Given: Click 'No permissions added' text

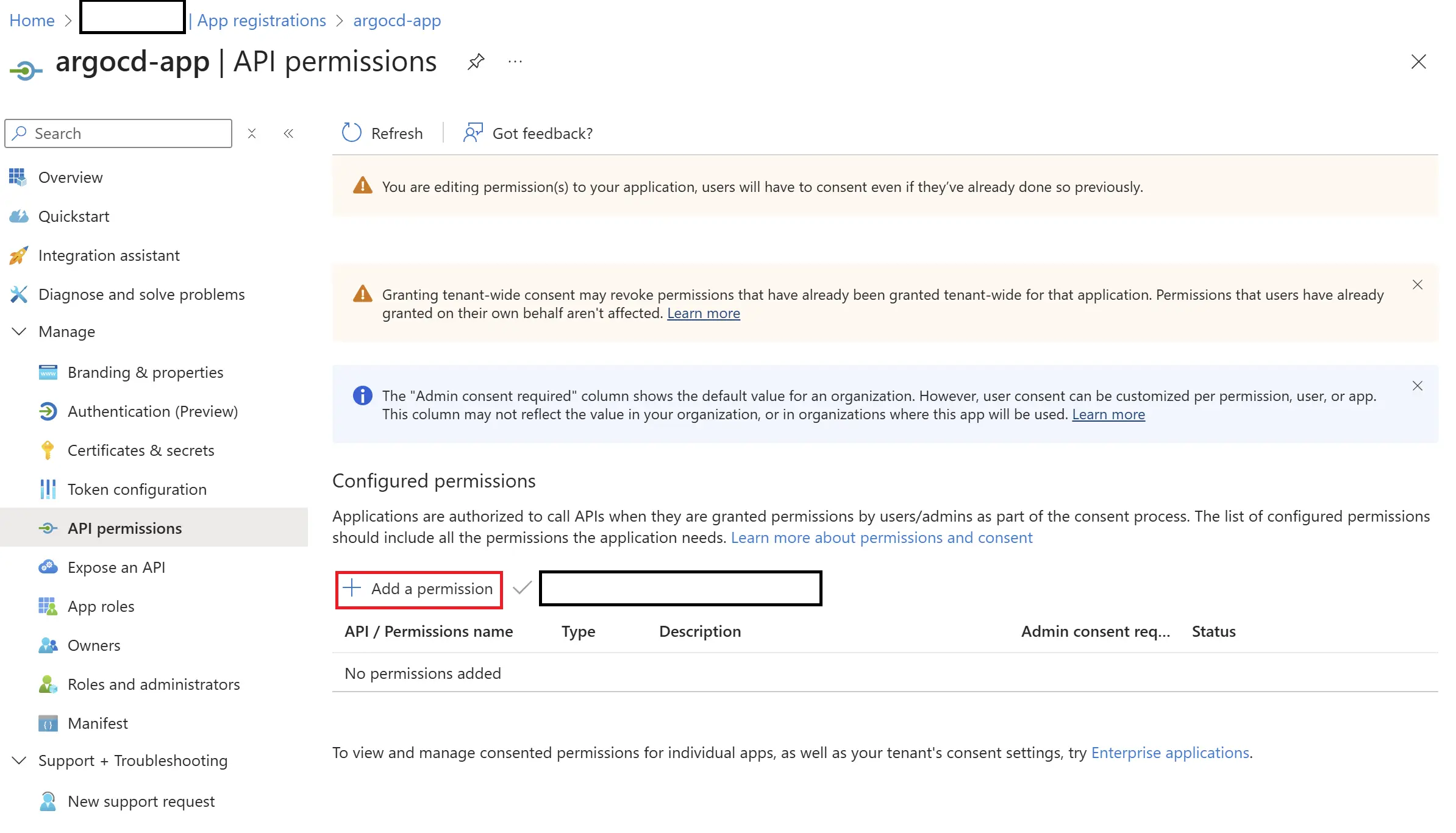Looking at the screenshot, I should (423, 673).
